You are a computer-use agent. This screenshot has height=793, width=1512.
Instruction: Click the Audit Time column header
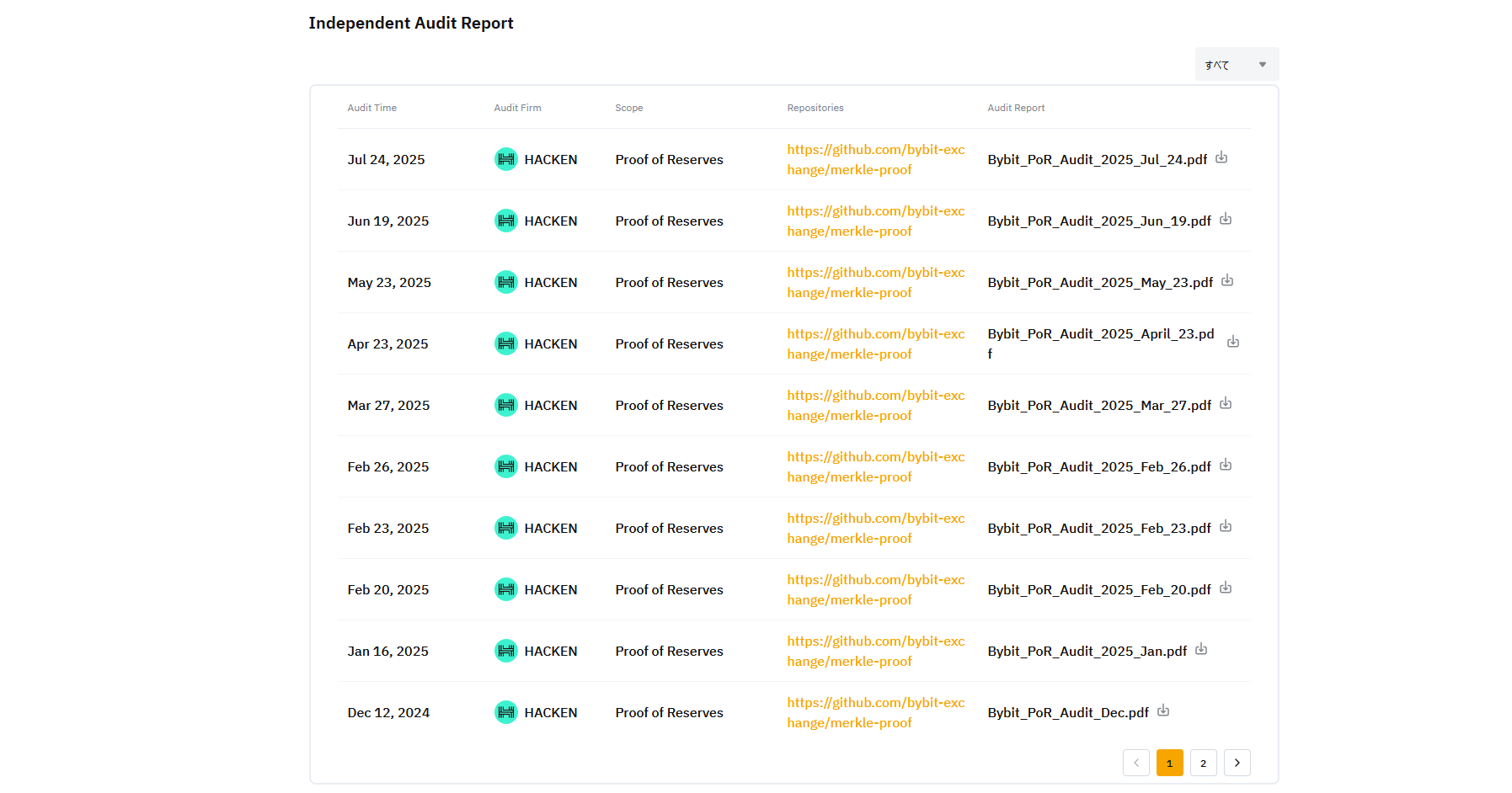click(371, 108)
